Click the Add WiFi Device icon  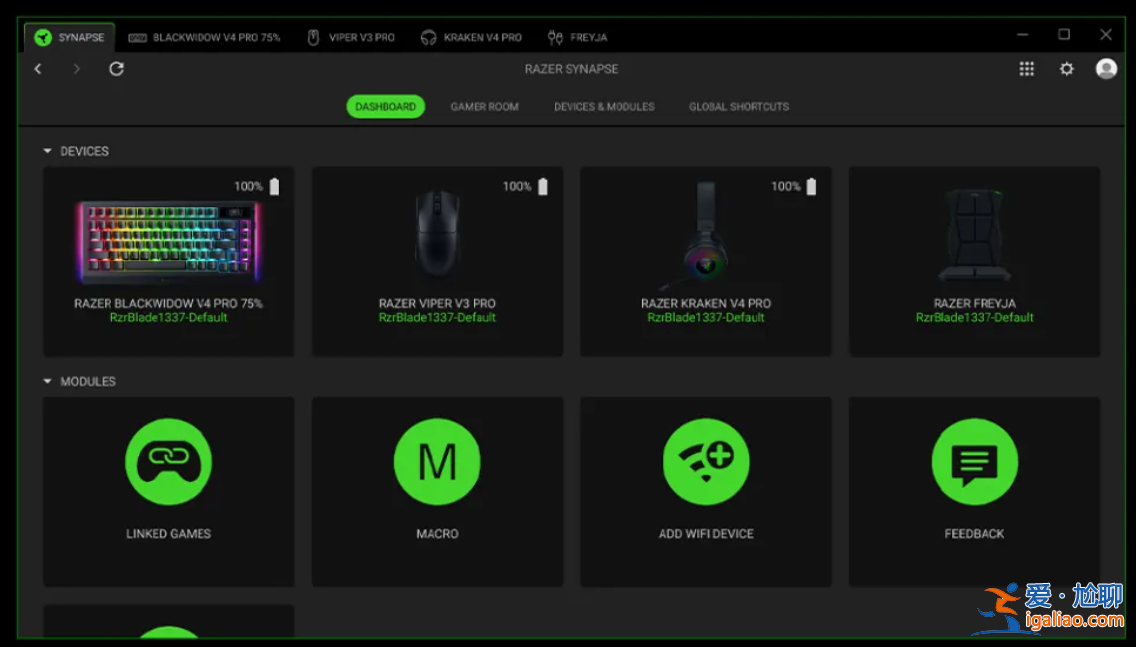coord(706,462)
